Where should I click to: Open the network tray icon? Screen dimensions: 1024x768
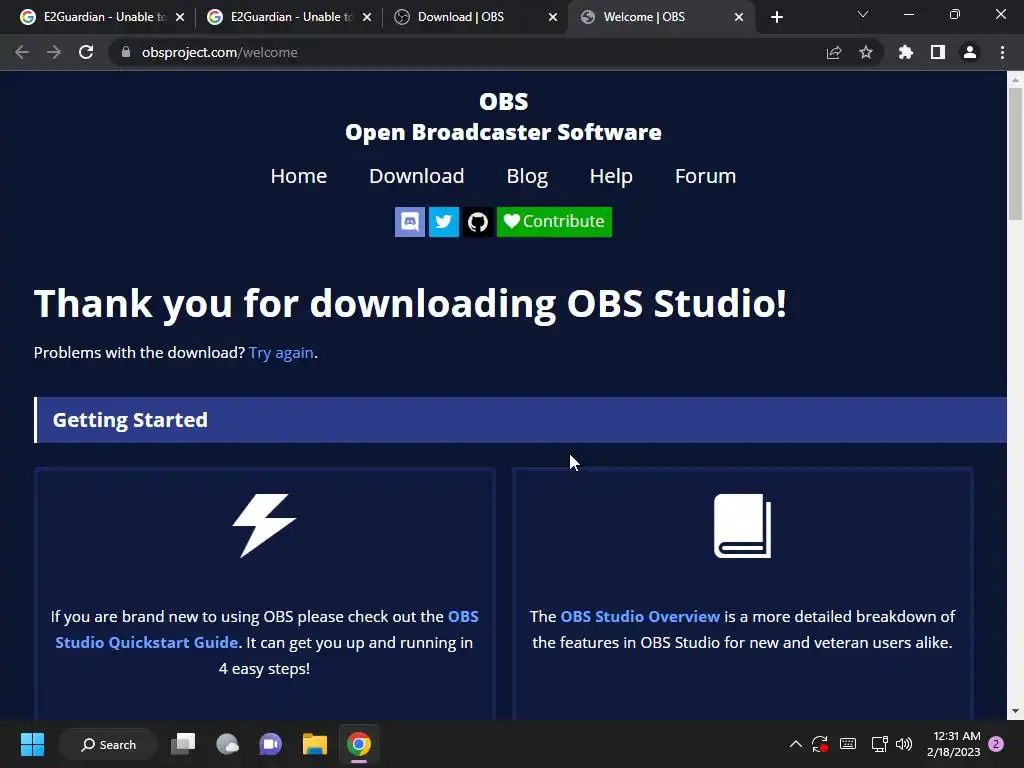[x=879, y=744]
